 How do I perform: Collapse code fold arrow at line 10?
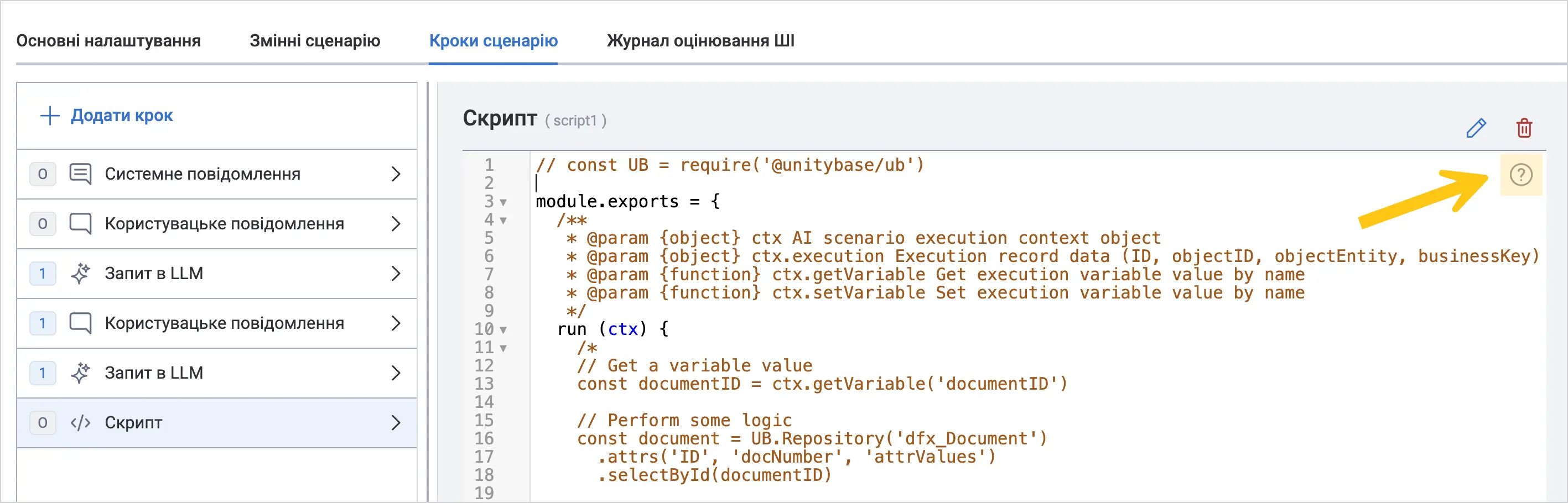pyautogui.click(x=503, y=329)
